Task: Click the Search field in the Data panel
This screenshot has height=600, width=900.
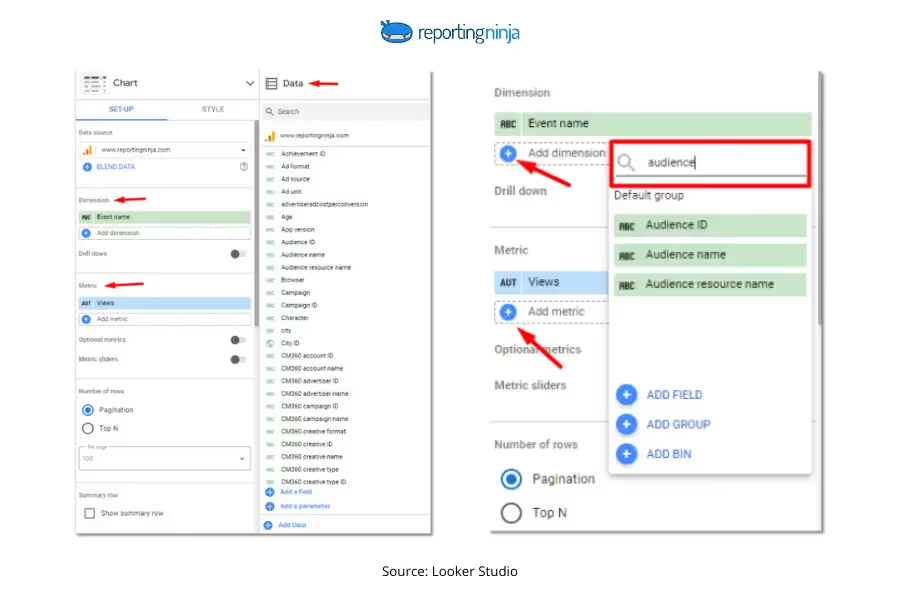Action: (x=346, y=111)
